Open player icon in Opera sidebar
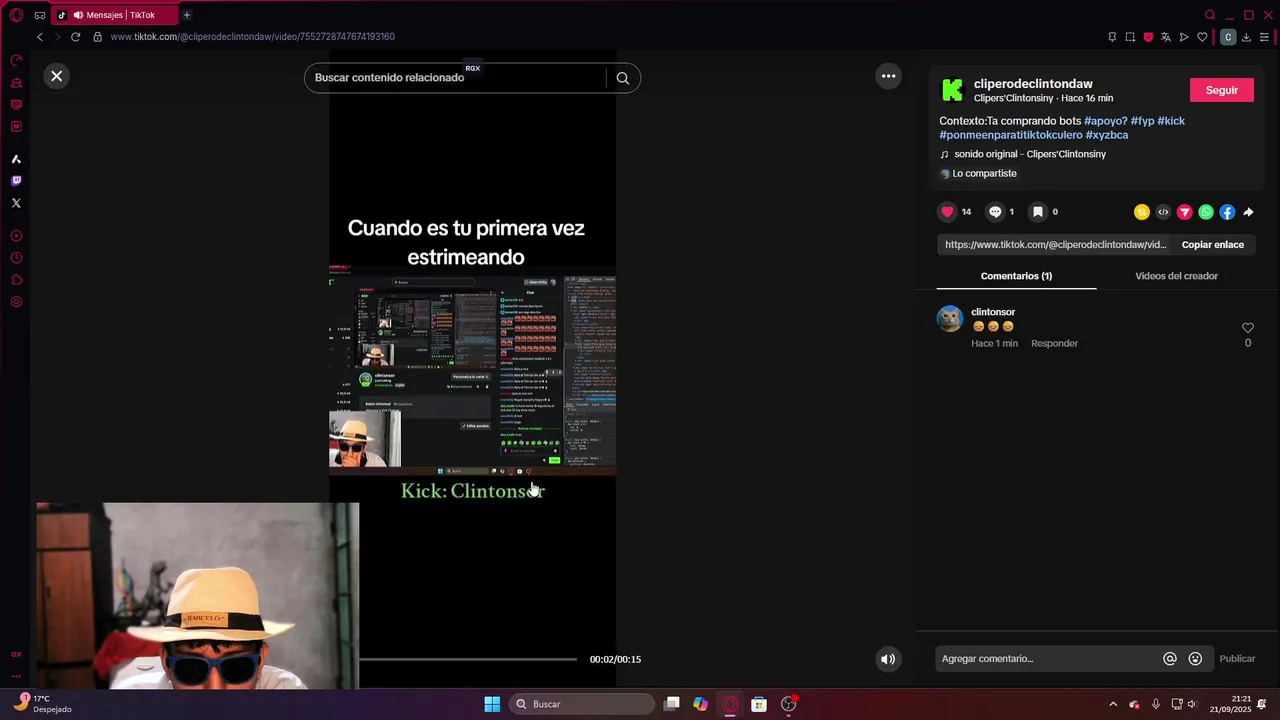Image resolution: width=1280 pixels, height=720 pixels. (16, 236)
